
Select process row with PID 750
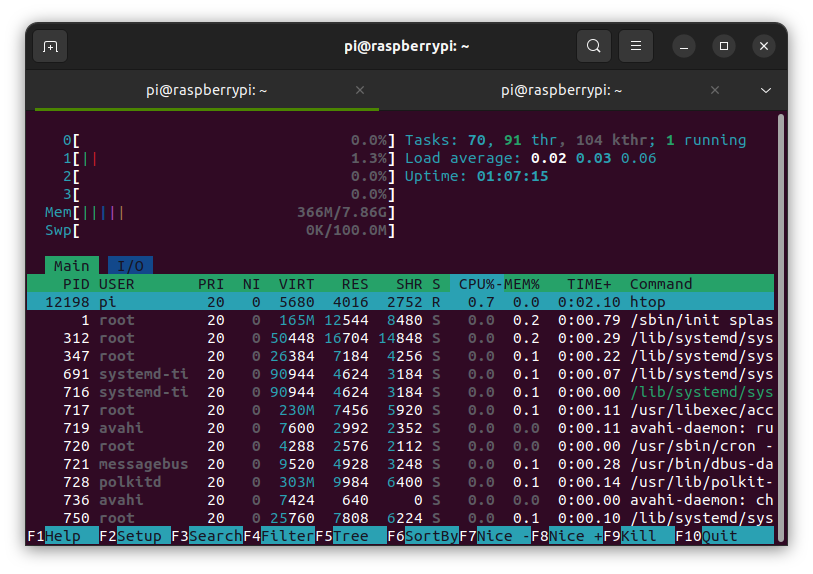coord(400,518)
